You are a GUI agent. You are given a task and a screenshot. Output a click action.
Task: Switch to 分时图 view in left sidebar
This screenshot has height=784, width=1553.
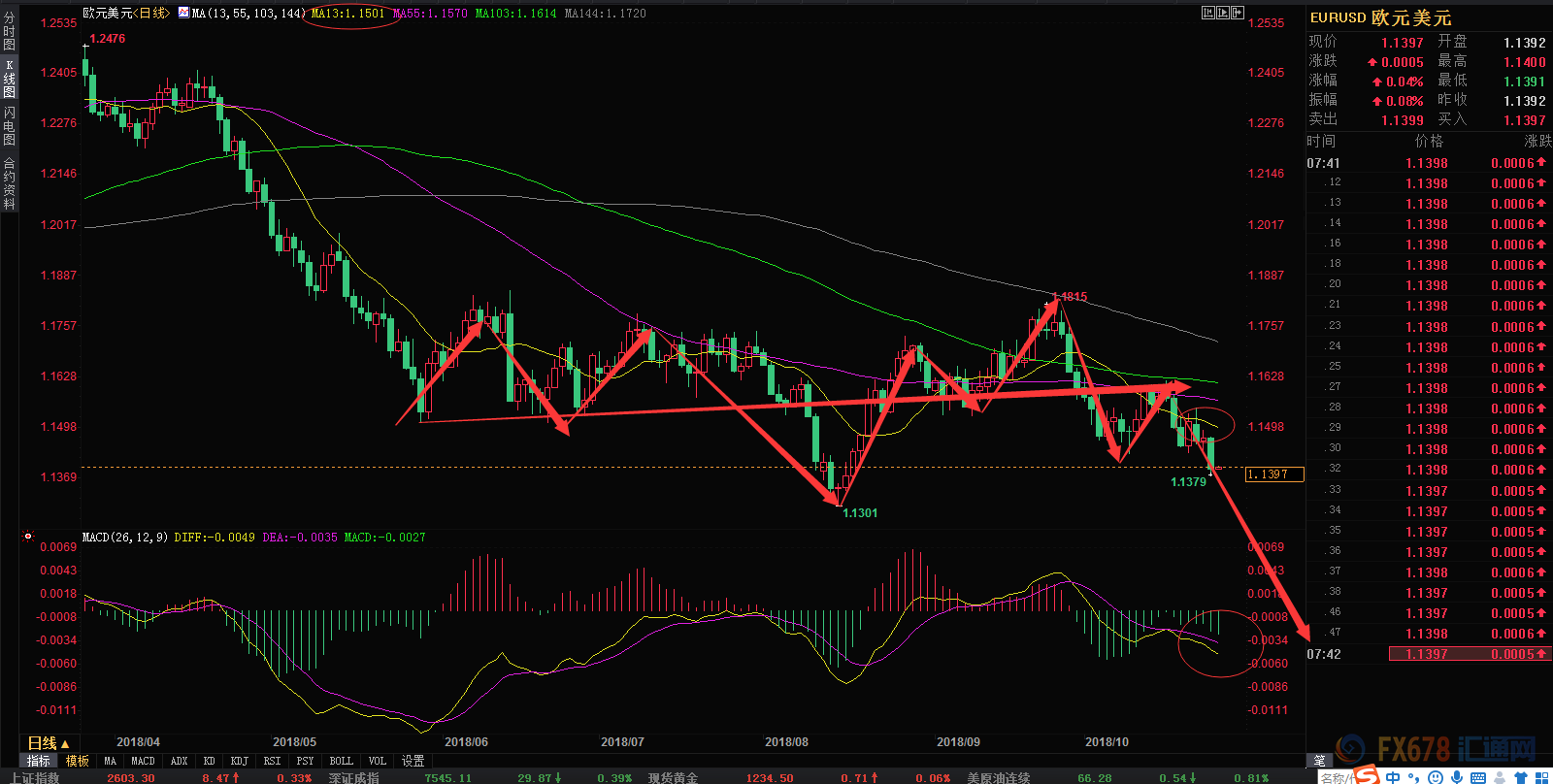tap(9, 32)
